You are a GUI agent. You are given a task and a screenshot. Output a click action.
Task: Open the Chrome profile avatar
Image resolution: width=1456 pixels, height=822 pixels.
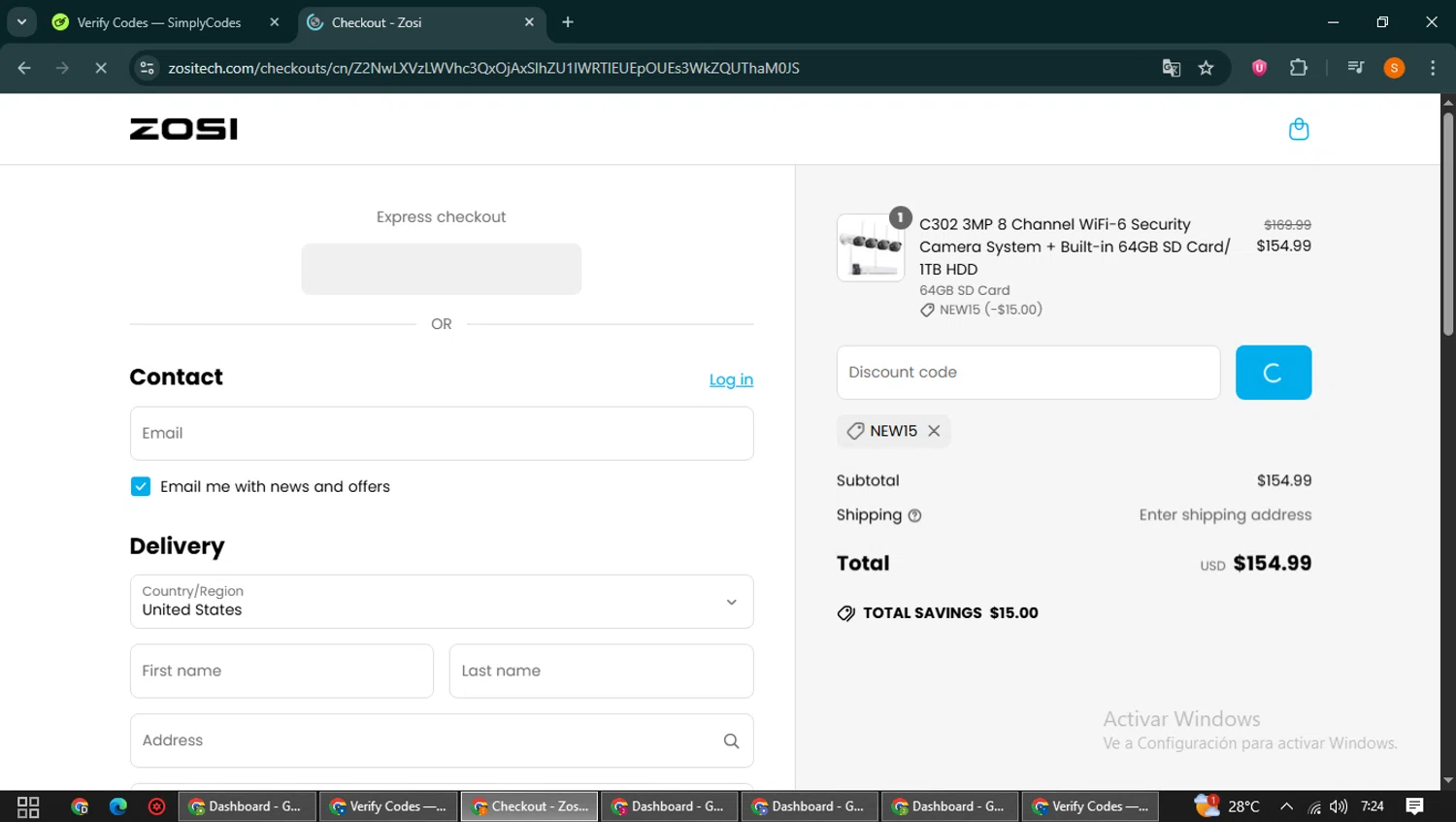1394,68
